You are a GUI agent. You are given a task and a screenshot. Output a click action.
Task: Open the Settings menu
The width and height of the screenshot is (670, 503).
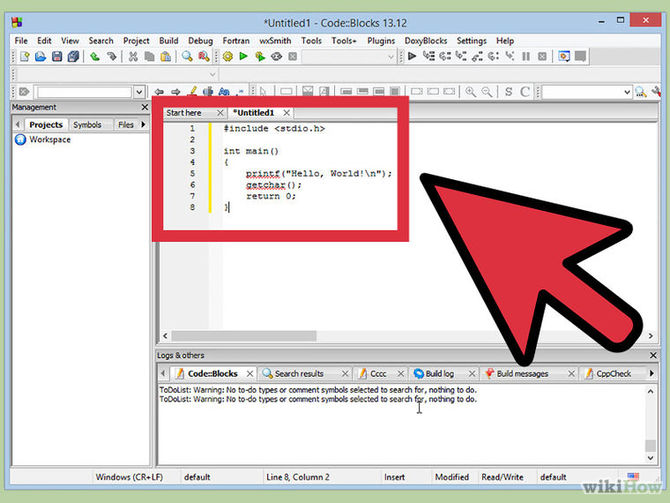pyautogui.click(x=471, y=41)
